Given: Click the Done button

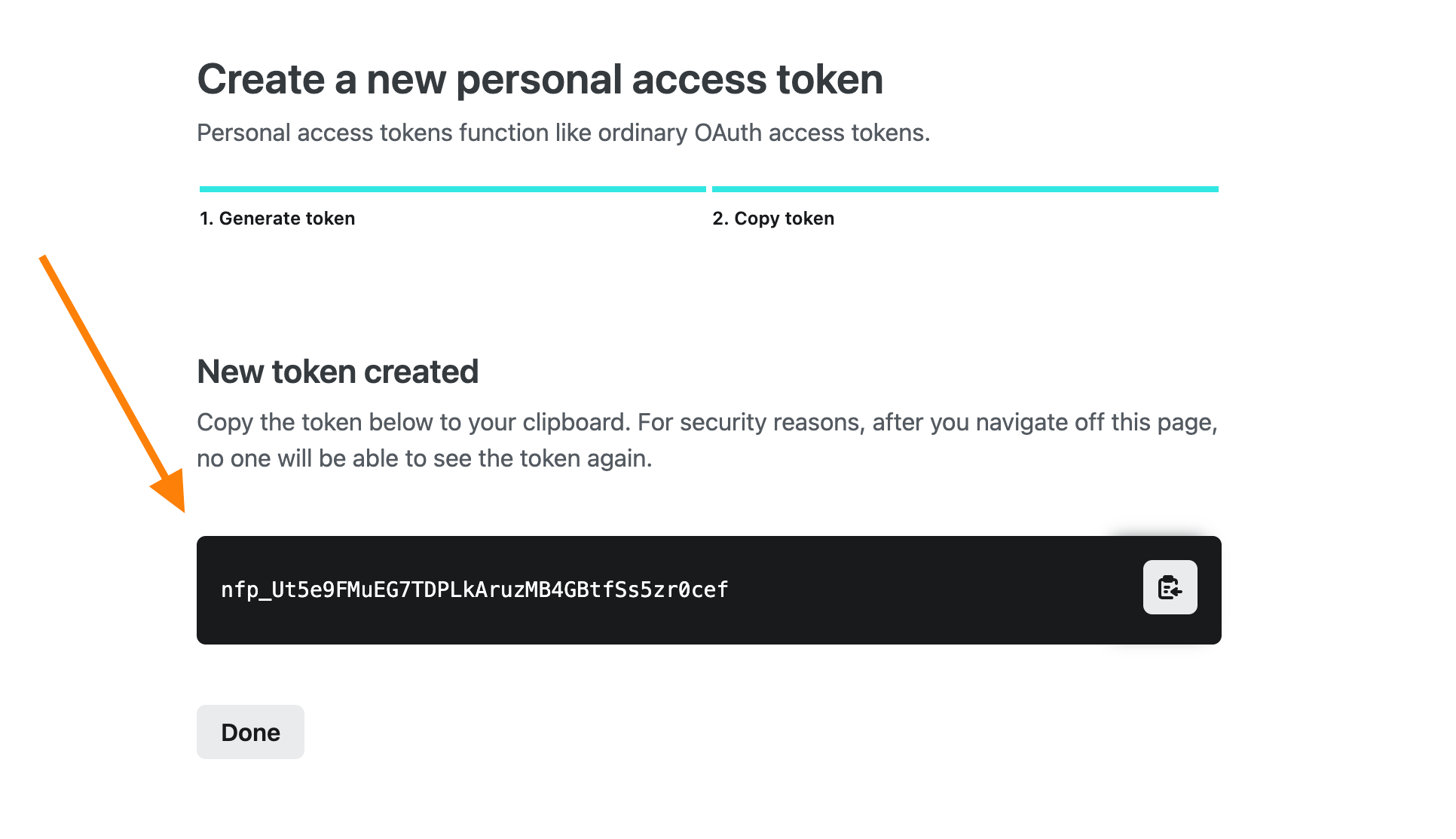Looking at the screenshot, I should point(250,731).
